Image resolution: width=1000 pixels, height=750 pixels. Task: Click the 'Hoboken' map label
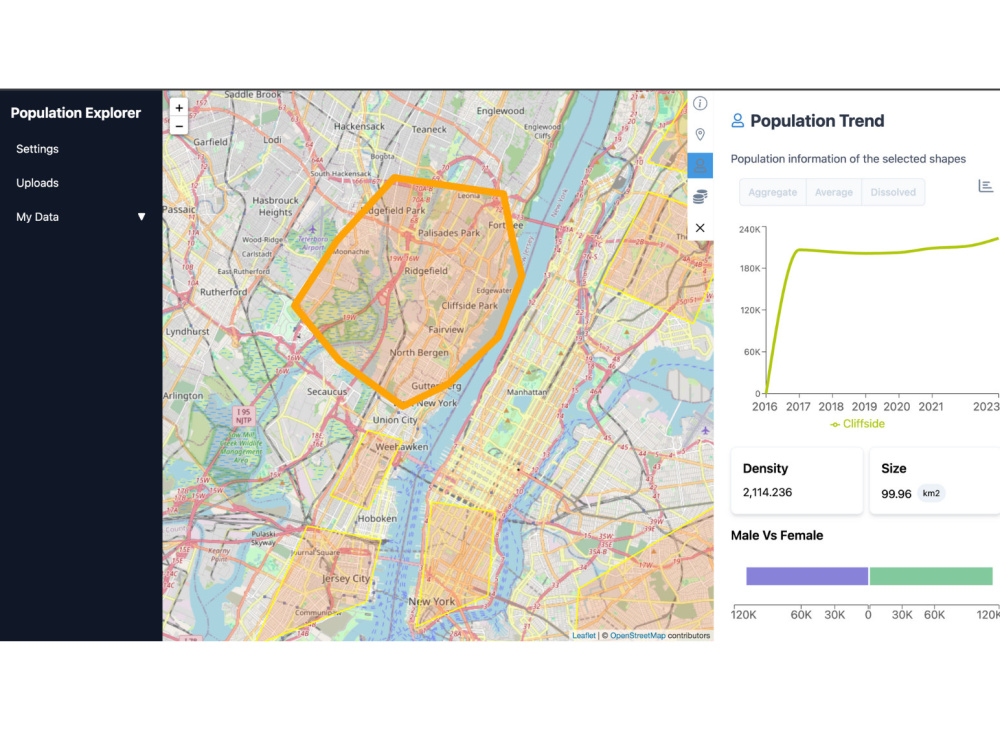[x=377, y=518]
